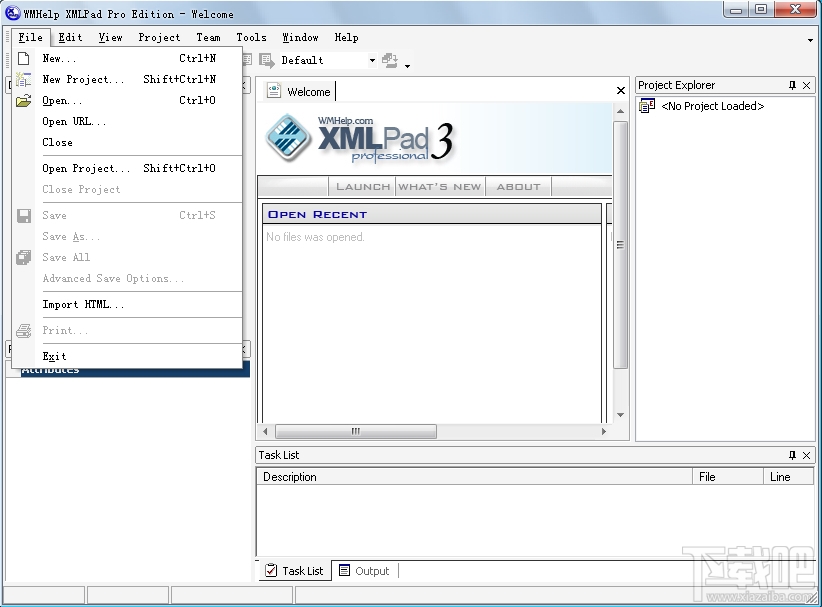Click the scroll up arrow of Welcome page
The width and height of the screenshot is (822, 607).
[620, 111]
